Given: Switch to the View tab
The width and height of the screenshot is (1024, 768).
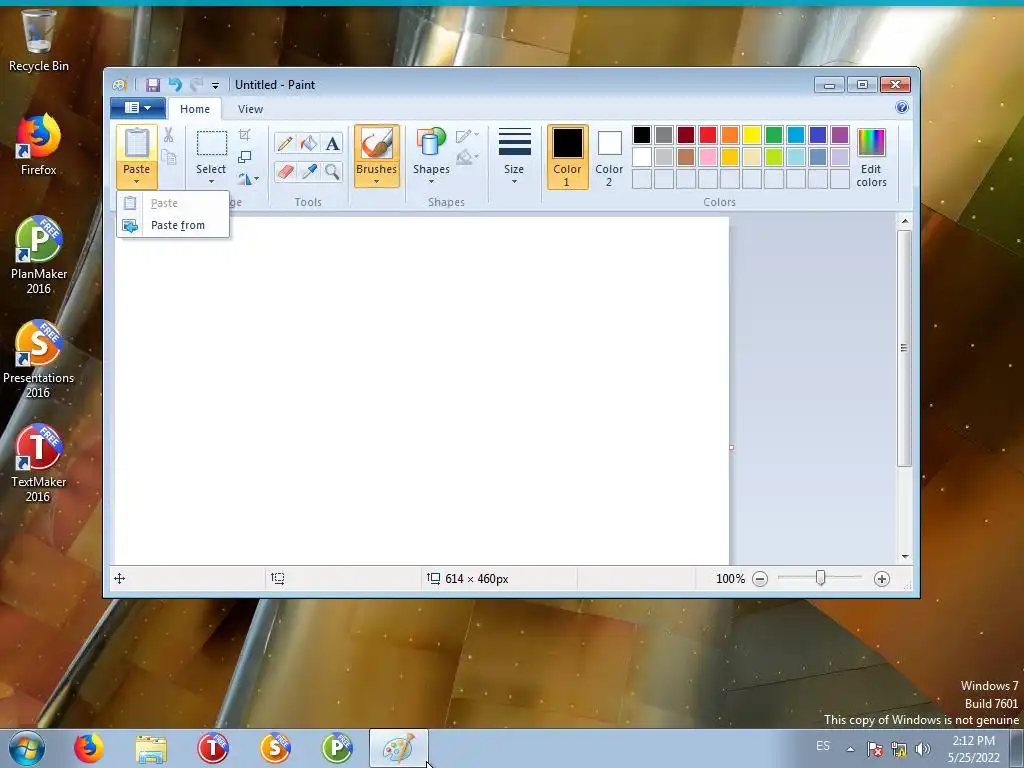Looking at the screenshot, I should 250,109.
